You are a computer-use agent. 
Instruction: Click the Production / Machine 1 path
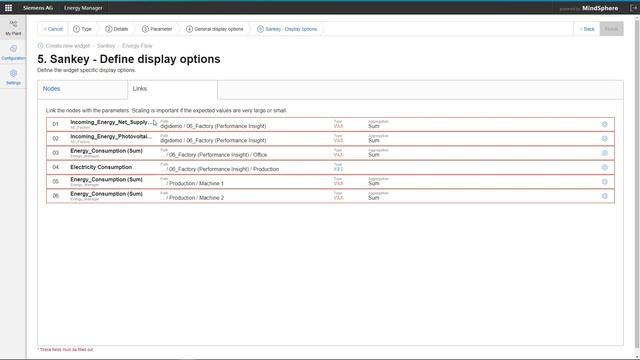(x=192, y=183)
